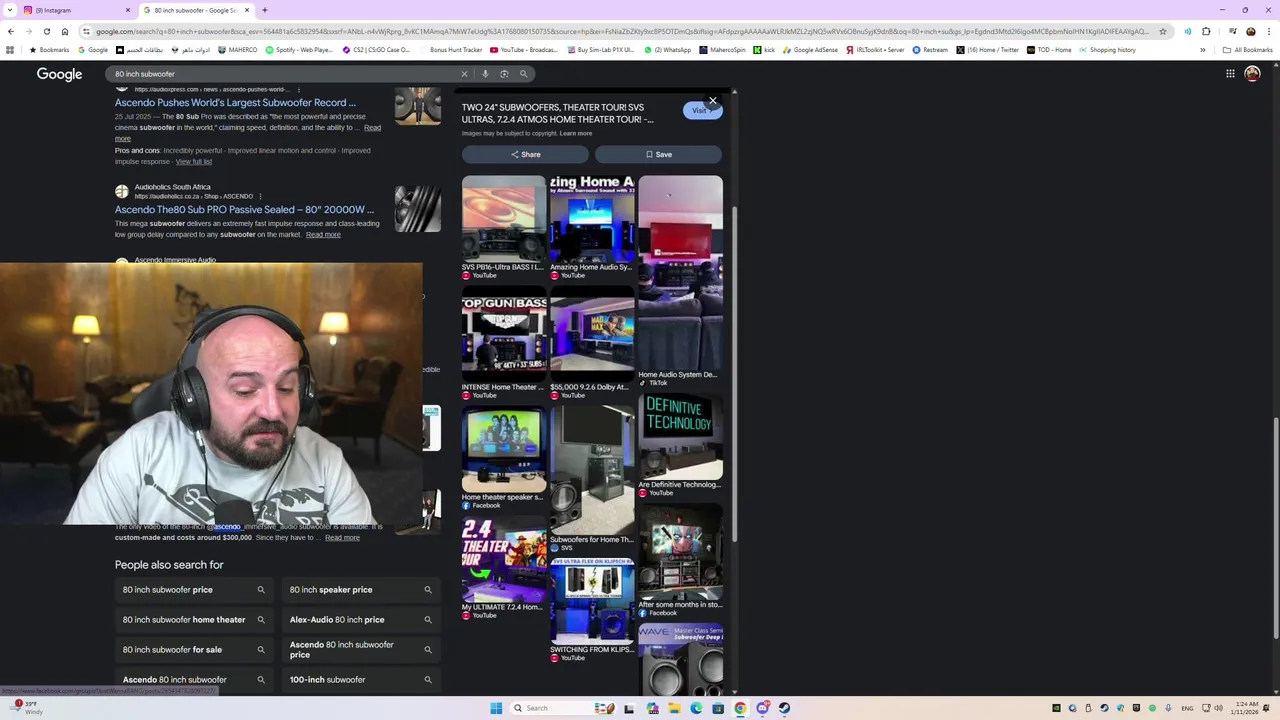Open 'Amazing Home Audio Sy...' thumbnail
The width and height of the screenshot is (1280, 720).
[x=592, y=219]
